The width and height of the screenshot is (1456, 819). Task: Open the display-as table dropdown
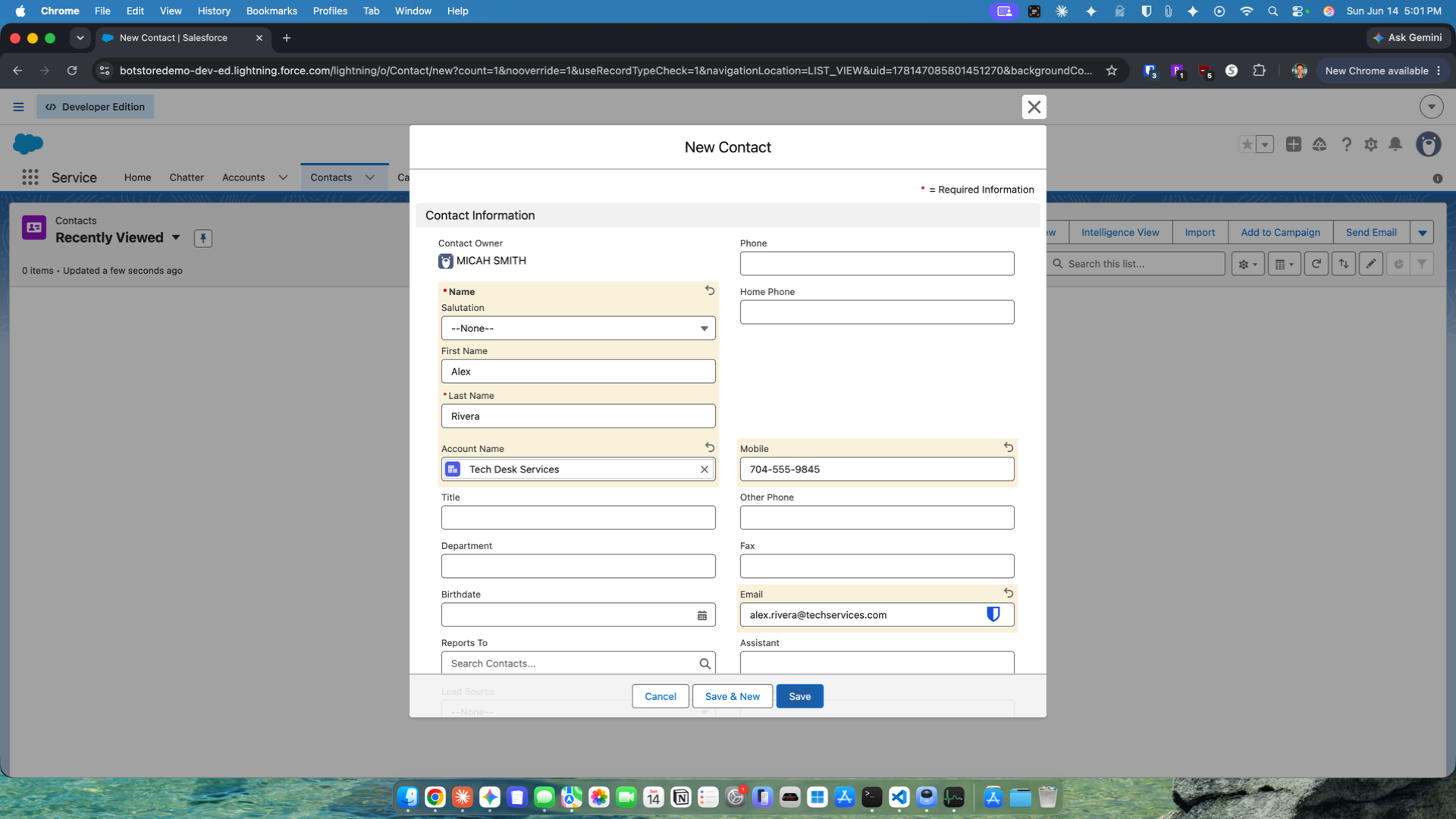(x=1284, y=264)
